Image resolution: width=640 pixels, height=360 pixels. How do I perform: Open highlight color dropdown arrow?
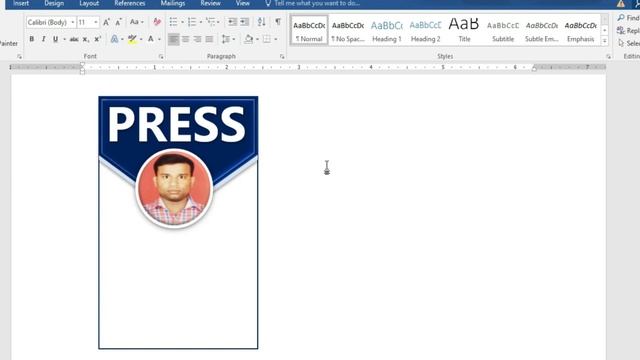coord(141,39)
